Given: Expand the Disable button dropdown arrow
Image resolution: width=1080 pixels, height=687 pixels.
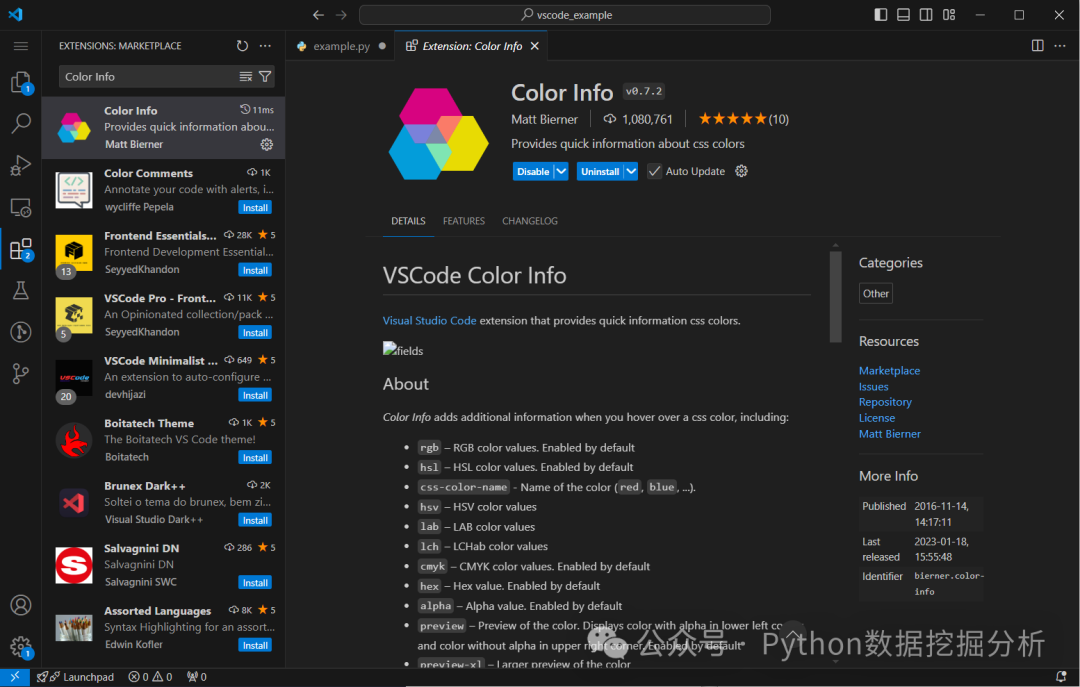Looking at the screenshot, I should point(561,171).
